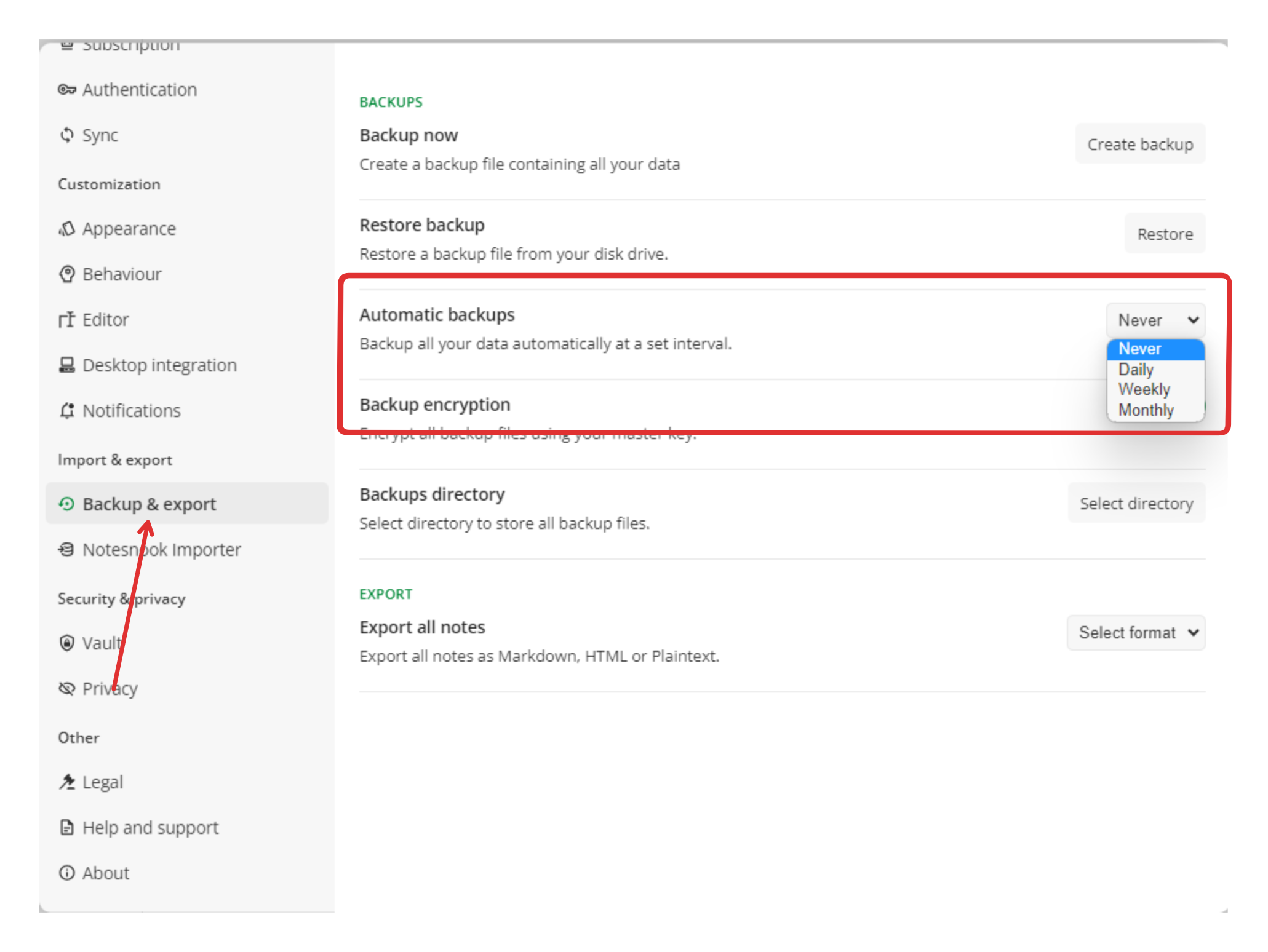Choose Daily from the backup interval list
Viewport: 1268px width, 952px height.
[x=1136, y=370]
